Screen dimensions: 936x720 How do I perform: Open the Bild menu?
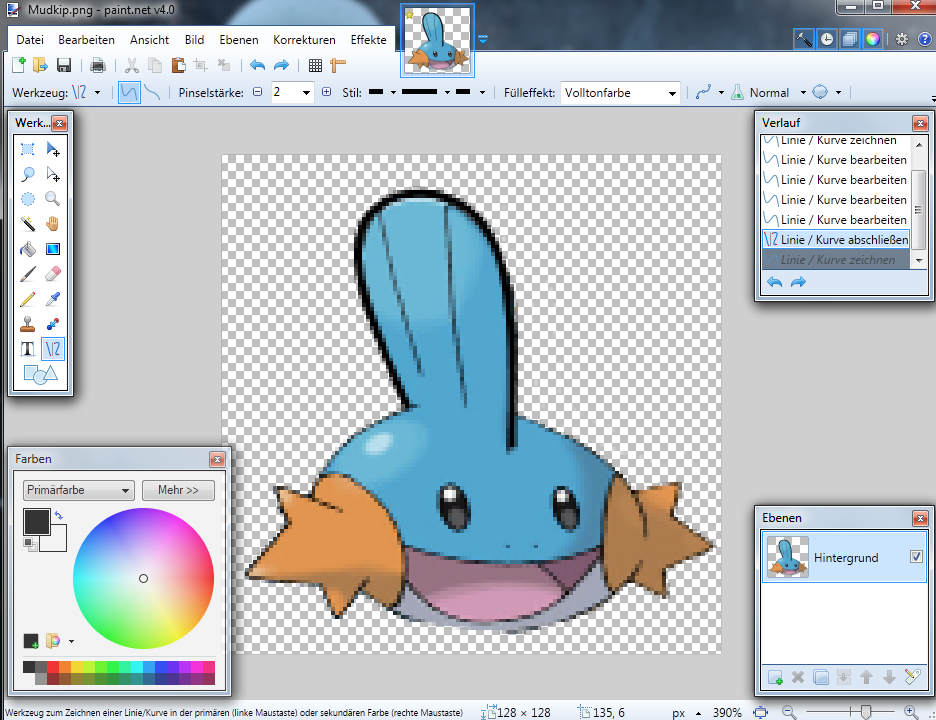[194, 39]
